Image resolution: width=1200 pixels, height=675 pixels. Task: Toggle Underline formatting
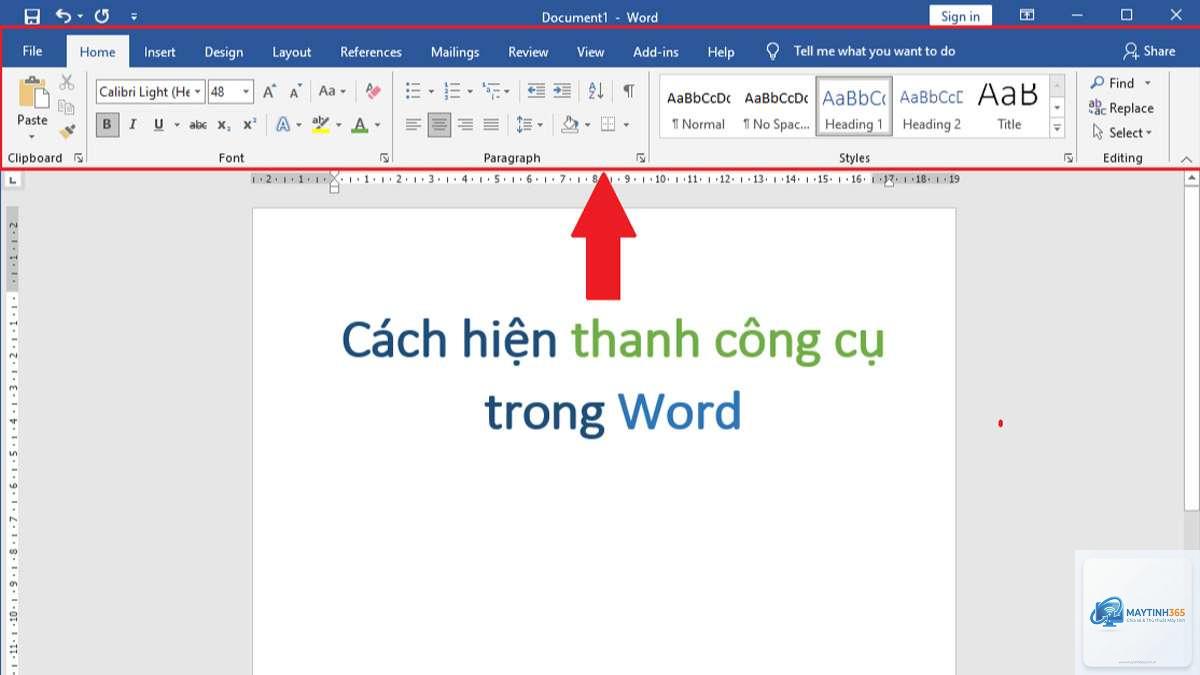tap(158, 125)
